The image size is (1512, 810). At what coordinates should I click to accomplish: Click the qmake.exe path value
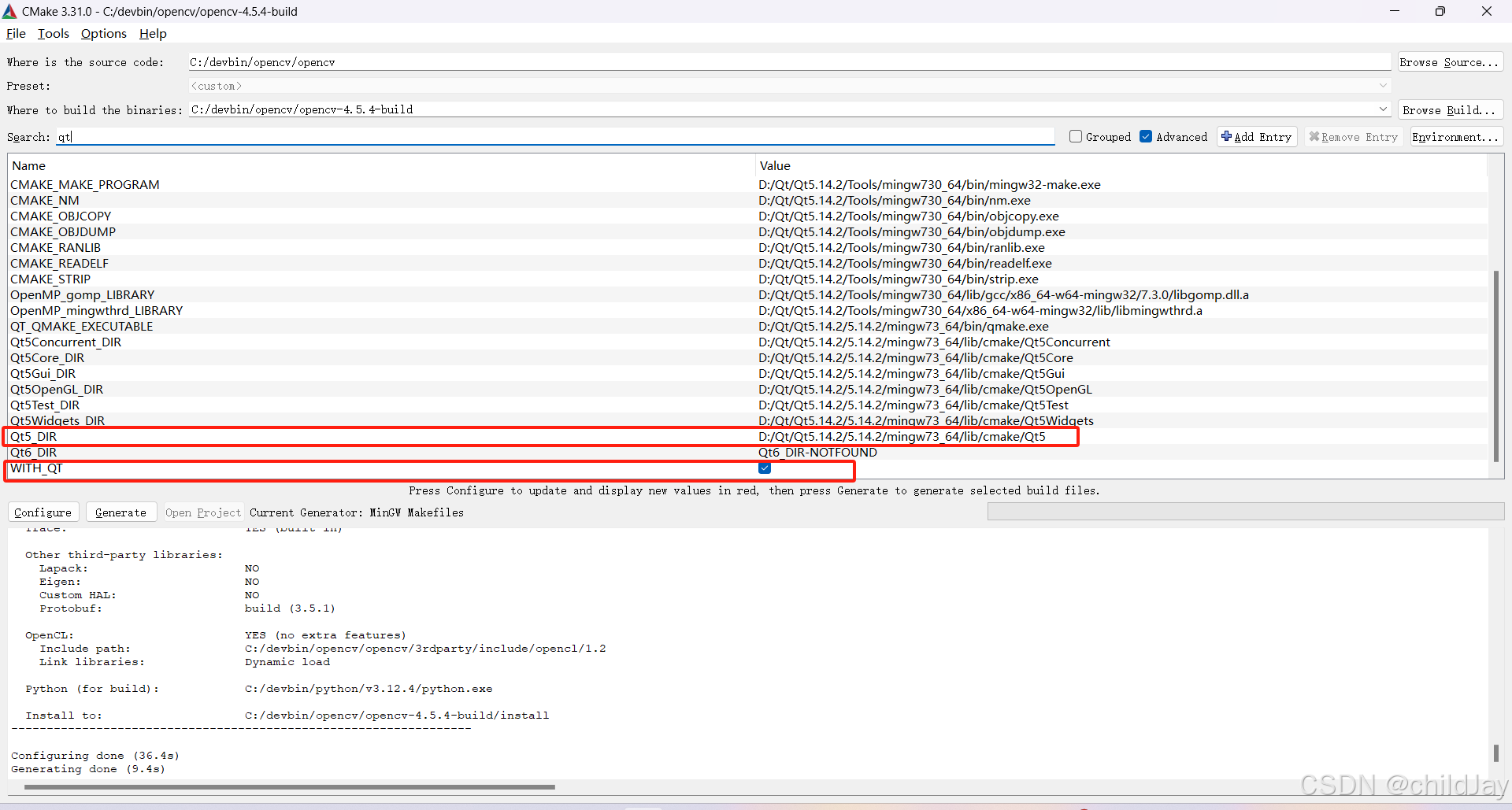pyautogui.click(x=903, y=327)
